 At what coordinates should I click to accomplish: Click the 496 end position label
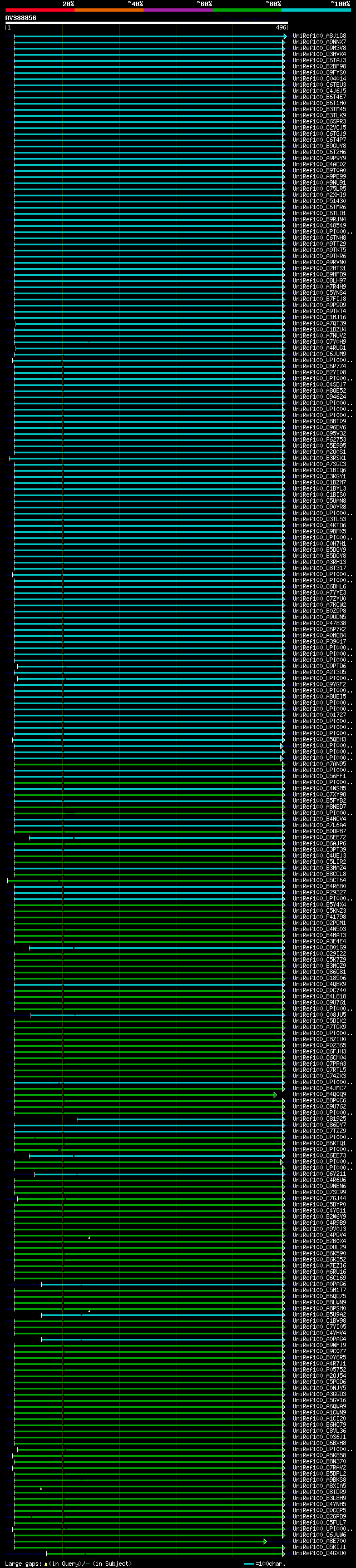click(280, 28)
